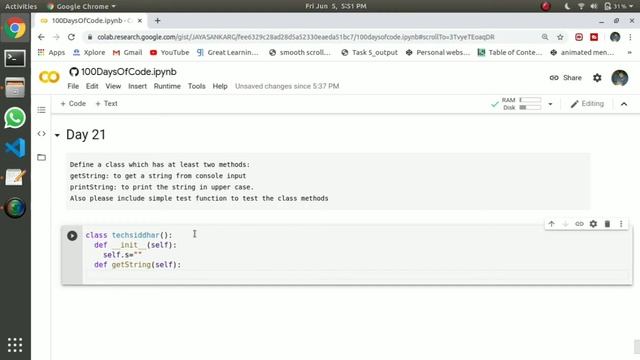Click the Disk usage bar
This screenshot has height=360, width=640.
[530, 107]
